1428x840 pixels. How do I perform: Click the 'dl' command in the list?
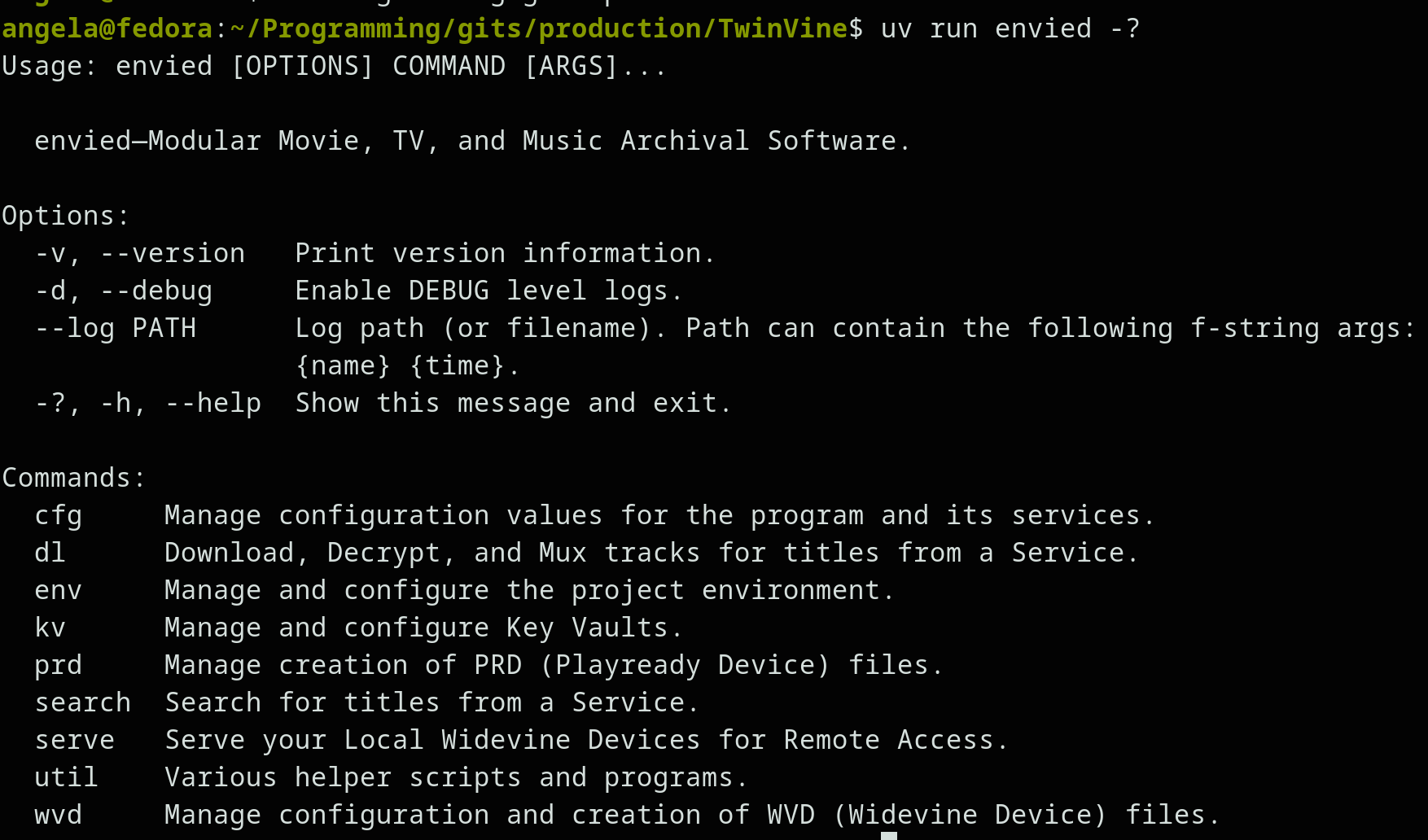pos(50,553)
